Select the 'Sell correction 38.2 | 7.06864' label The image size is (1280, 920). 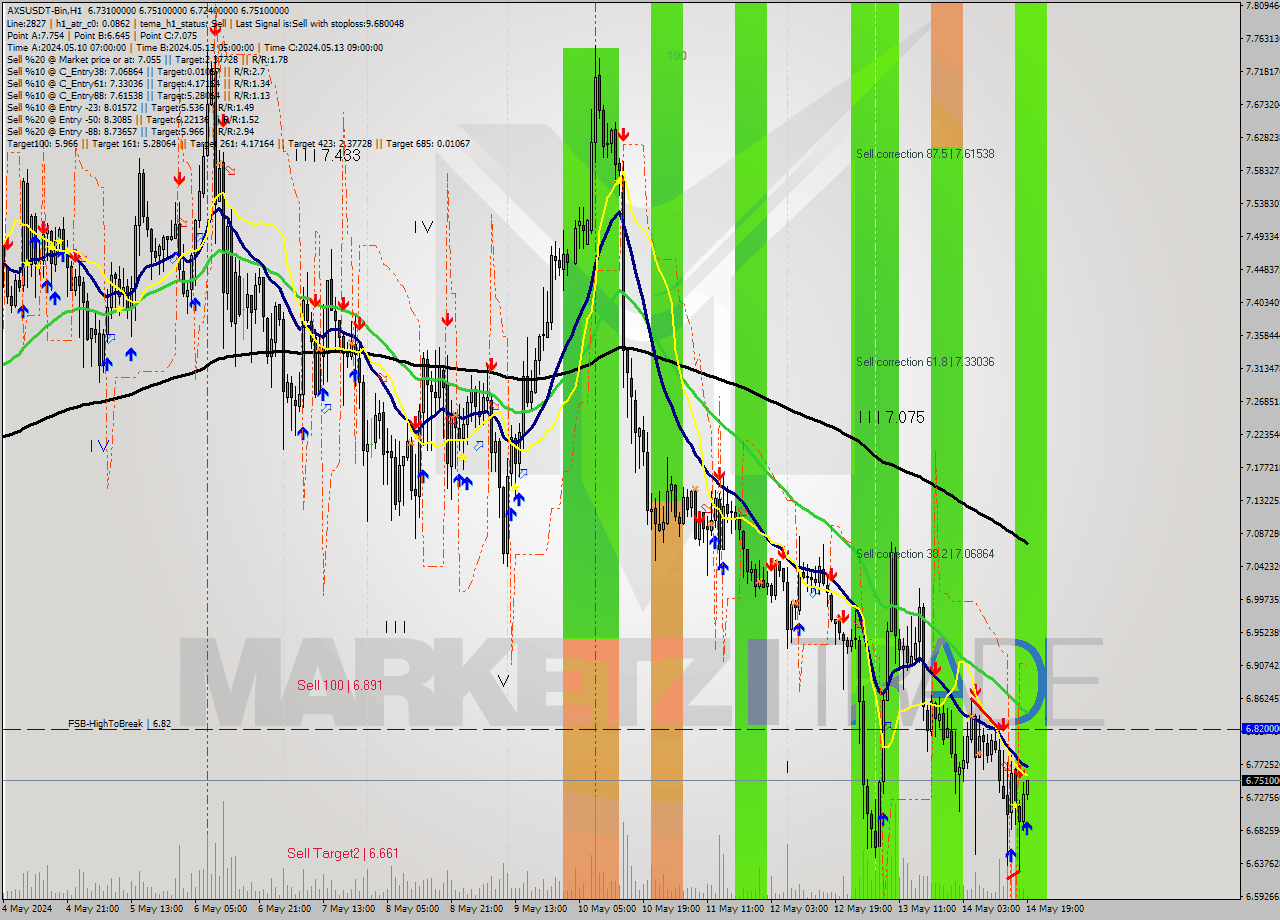[x=925, y=554]
